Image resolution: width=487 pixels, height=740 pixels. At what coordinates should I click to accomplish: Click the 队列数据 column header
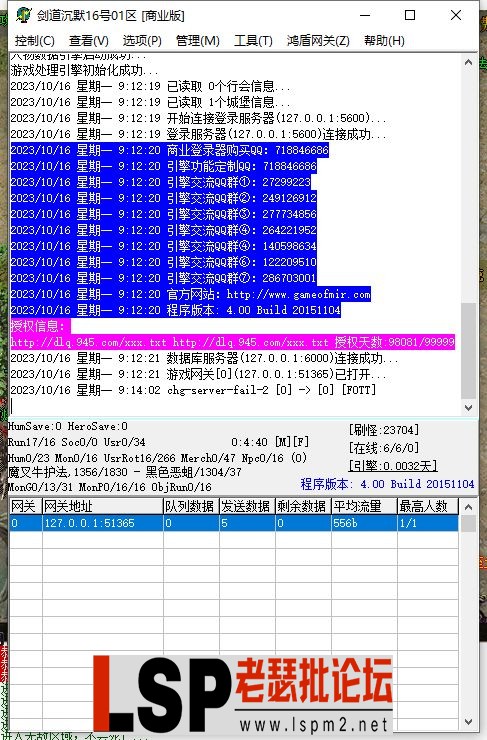point(191,506)
